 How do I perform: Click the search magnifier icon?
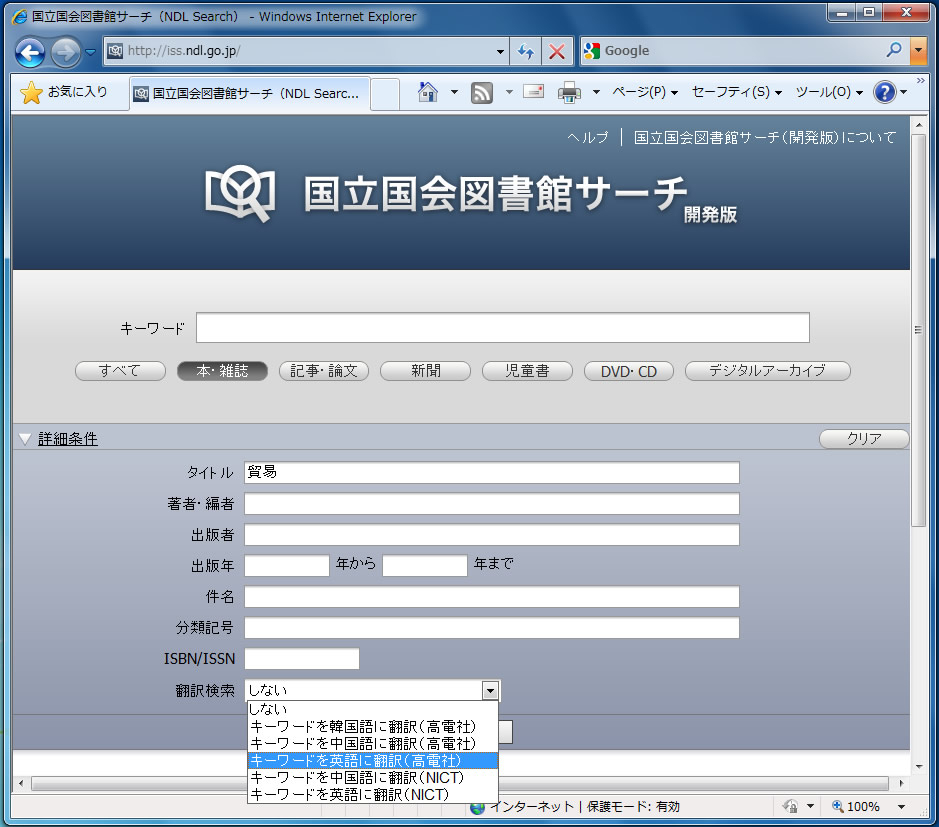(x=894, y=50)
